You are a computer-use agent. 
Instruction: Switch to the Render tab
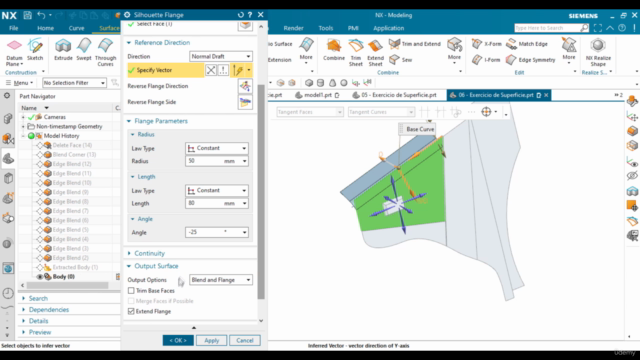(x=293, y=28)
